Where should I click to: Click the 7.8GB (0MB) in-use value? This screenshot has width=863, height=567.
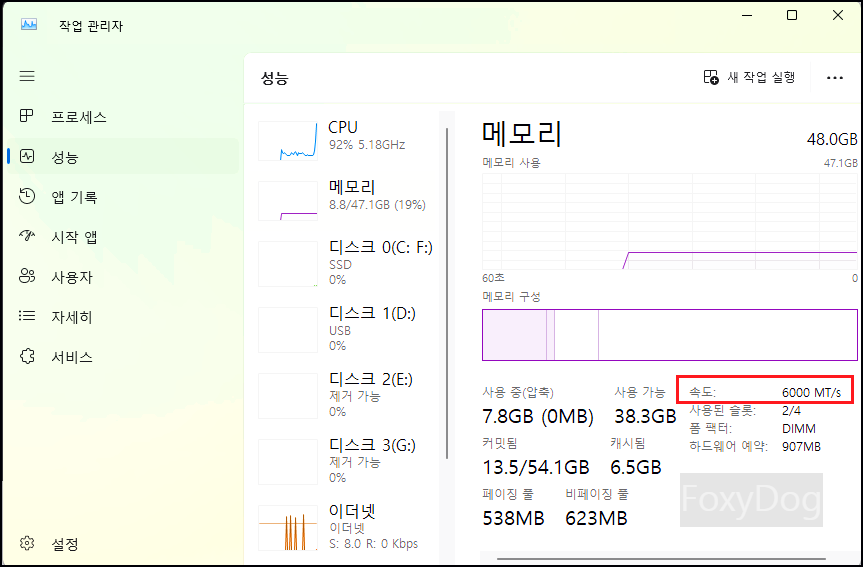click(538, 416)
